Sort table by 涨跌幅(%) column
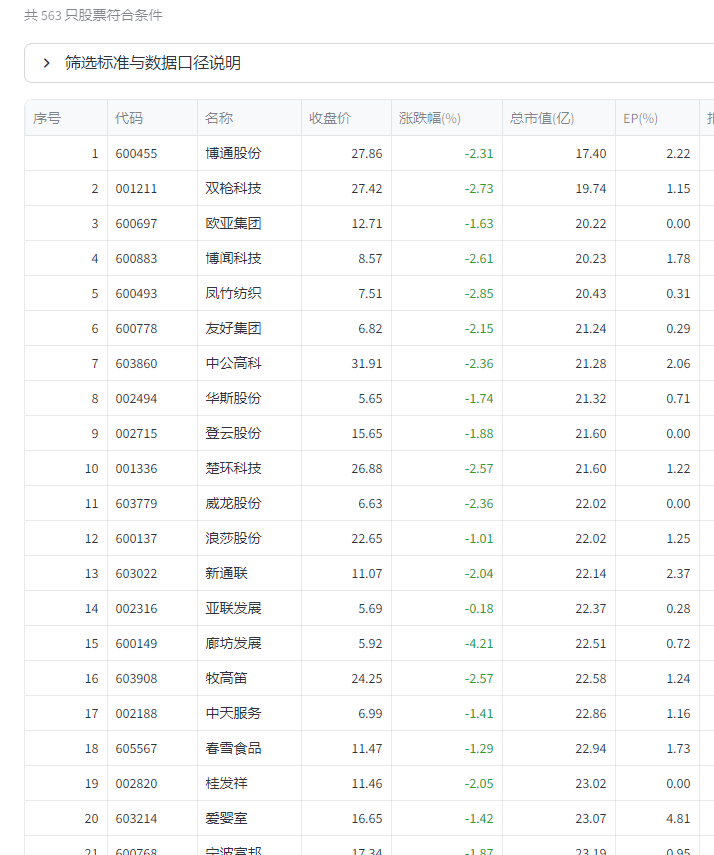Screen dimensions: 714x855 [430, 118]
